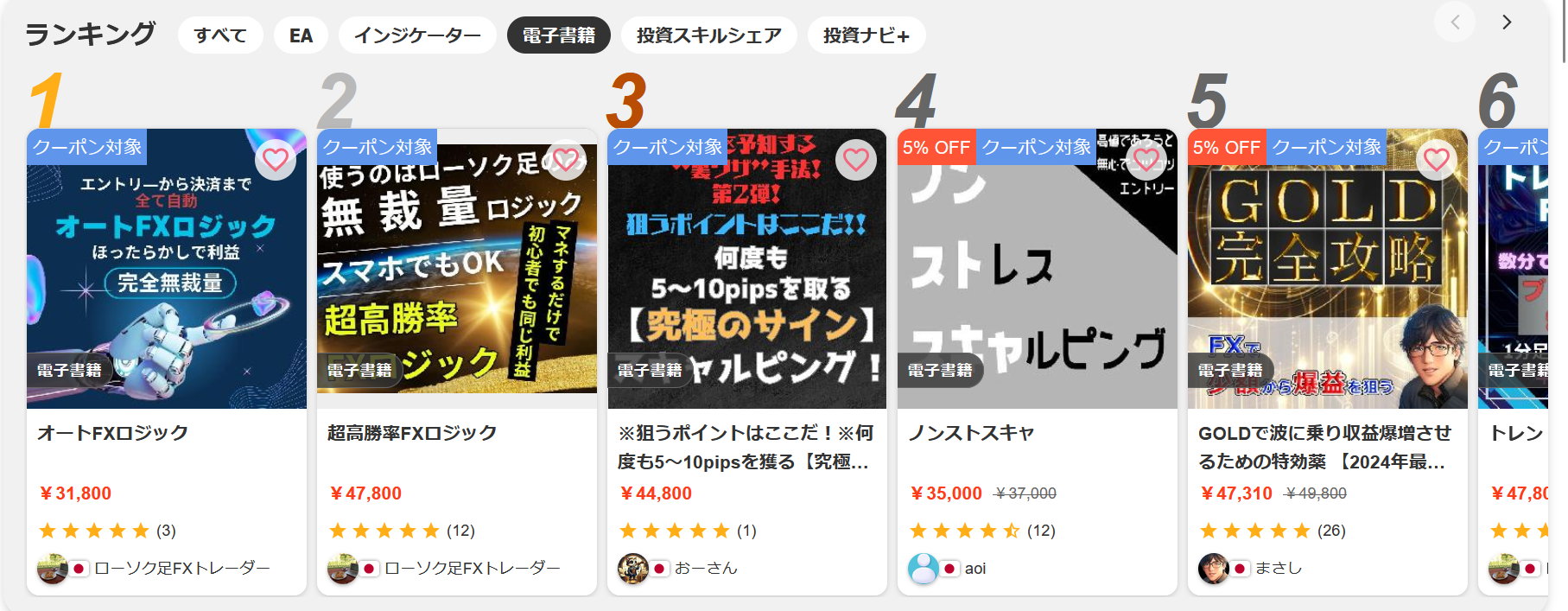
Task: Click まさし seller avatar icon
Action: 1214,568
